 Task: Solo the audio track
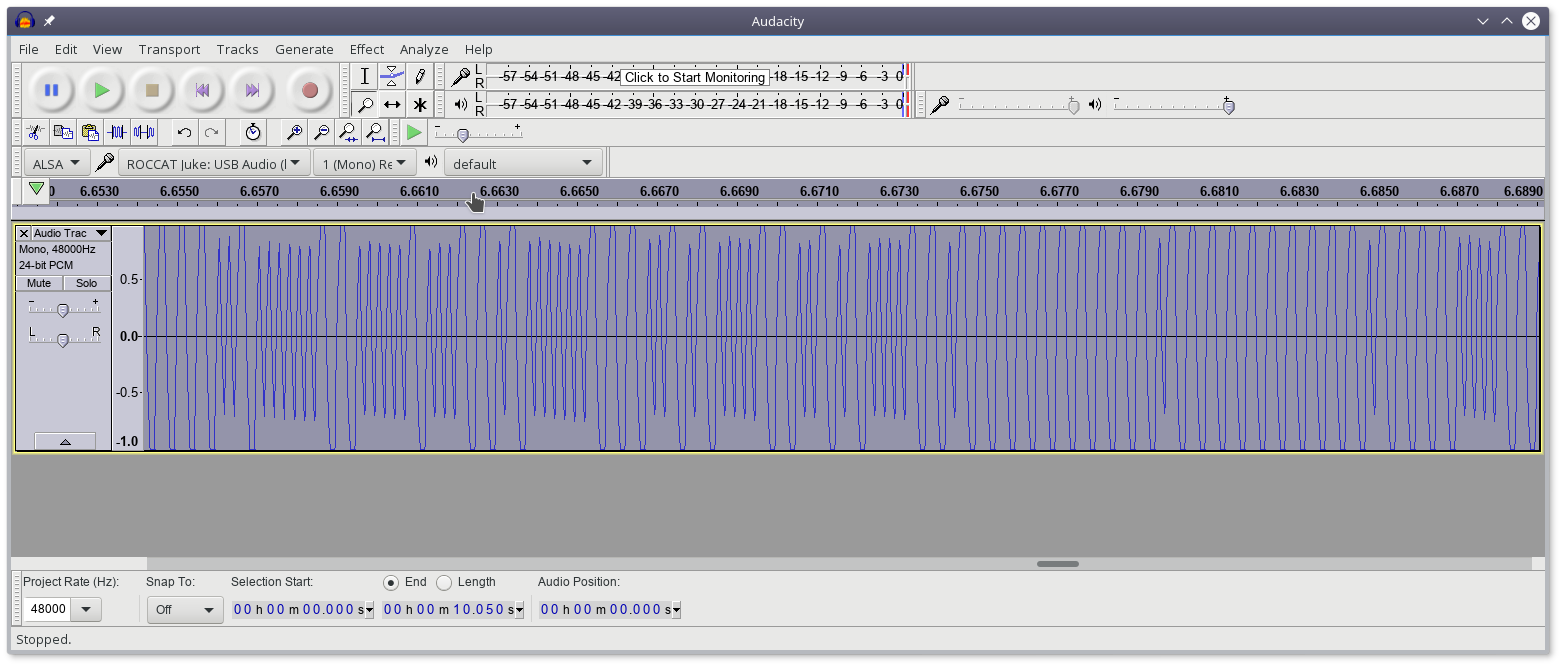(x=87, y=283)
